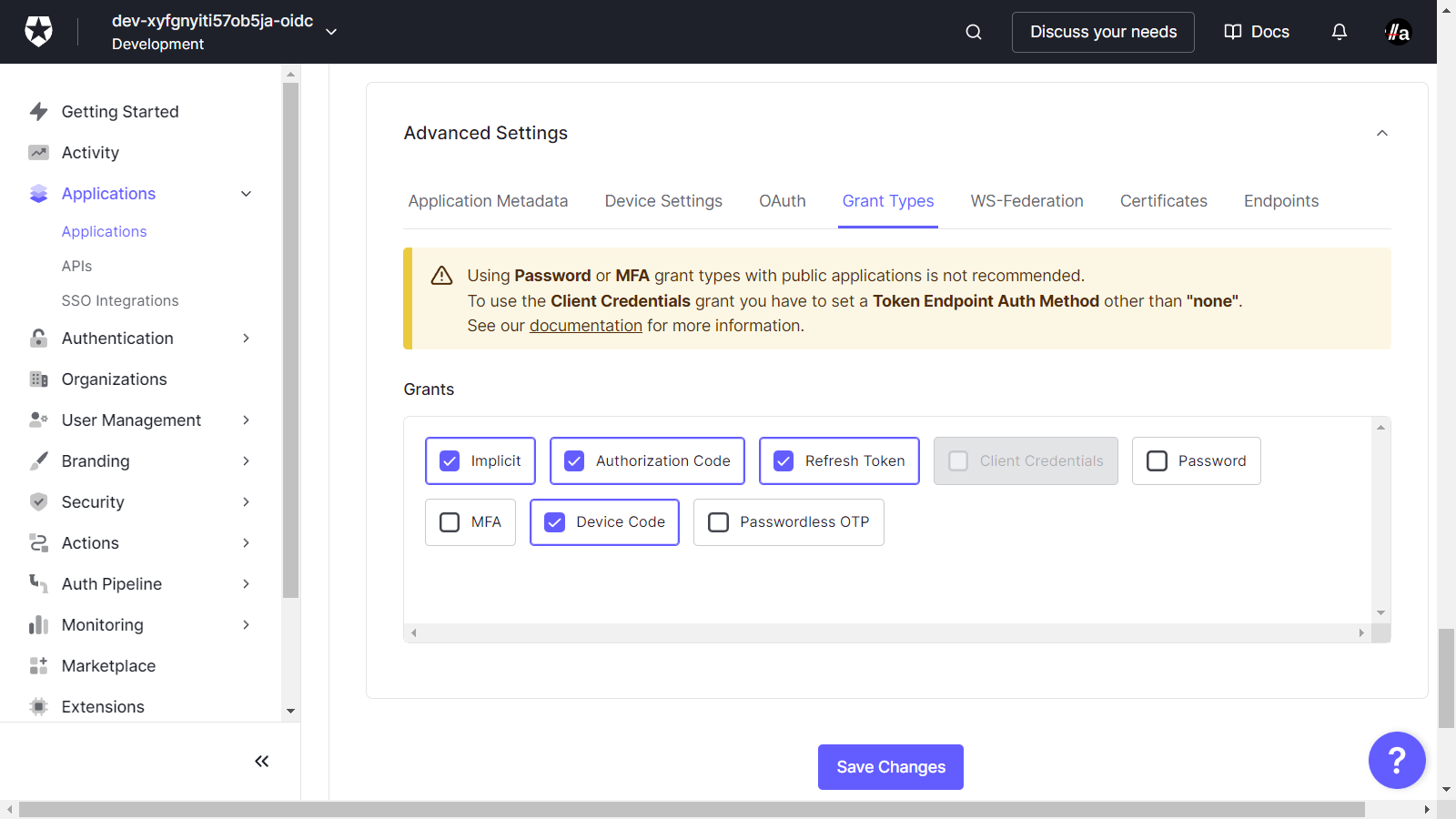Expand the Authentication sidebar menu
1456x819 pixels.
pos(246,339)
